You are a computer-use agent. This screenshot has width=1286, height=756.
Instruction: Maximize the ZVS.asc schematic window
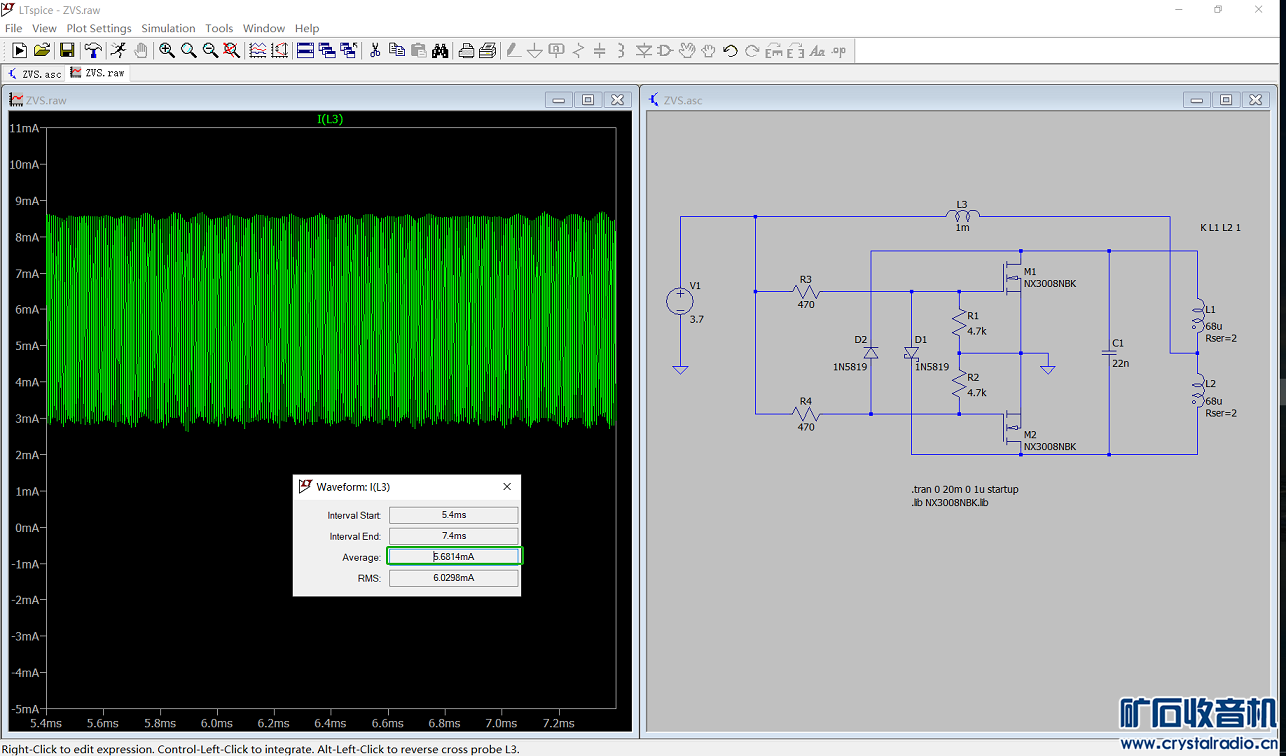[x=1226, y=100]
